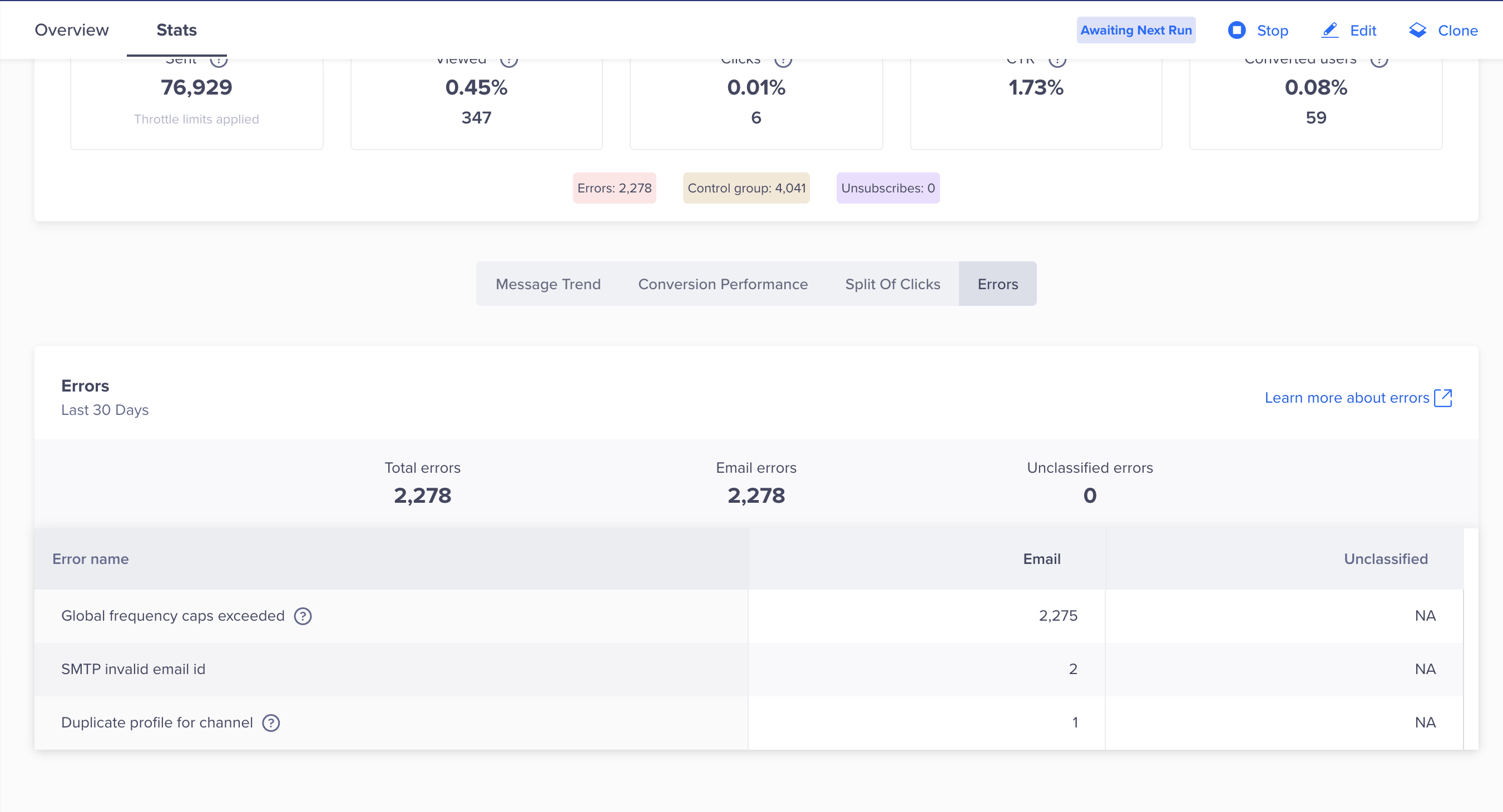The width and height of the screenshot is (1503, 812).
Task: Click Email count 2 for SMTP invalid email id
Action: pos(1073,669)
